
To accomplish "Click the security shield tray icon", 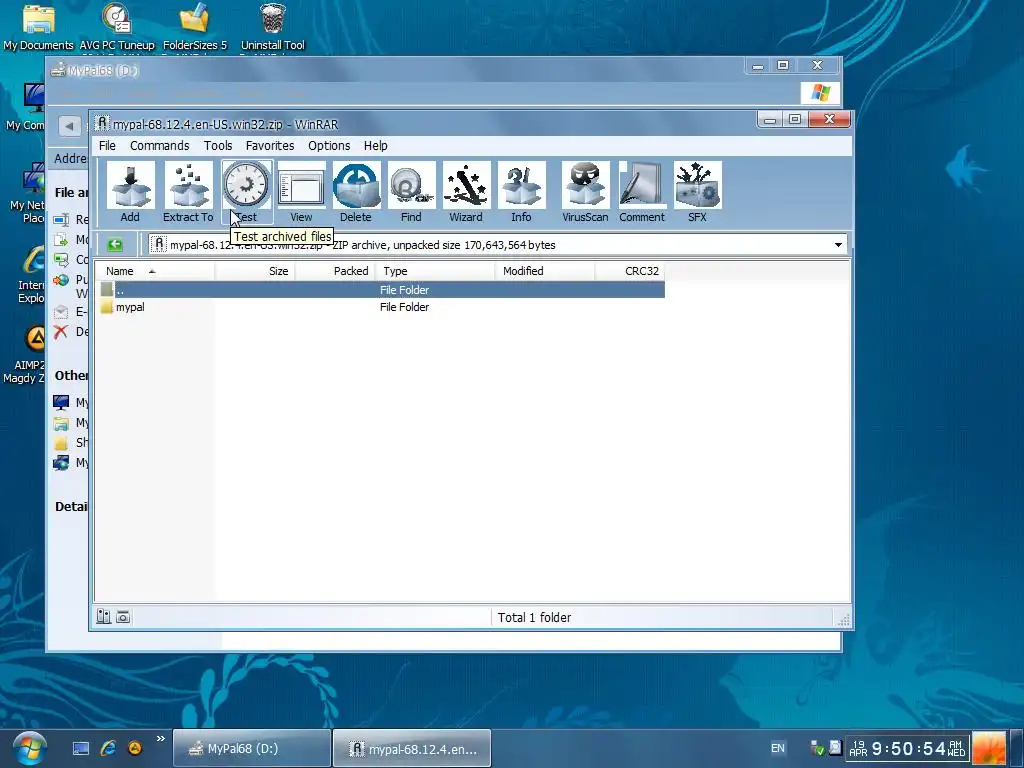I will point(817,748).
